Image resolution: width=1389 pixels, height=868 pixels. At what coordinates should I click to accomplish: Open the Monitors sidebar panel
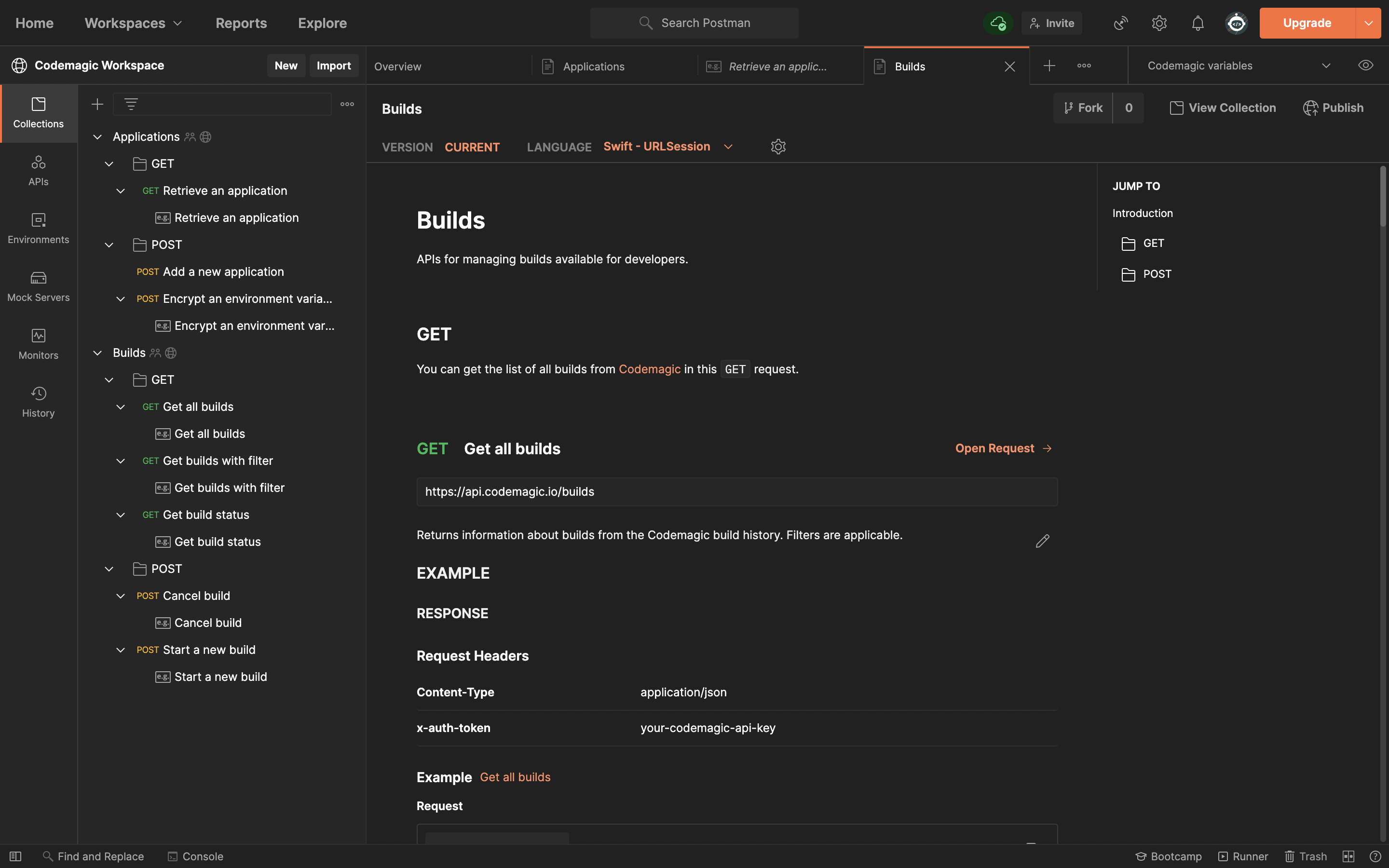point(39,344)
